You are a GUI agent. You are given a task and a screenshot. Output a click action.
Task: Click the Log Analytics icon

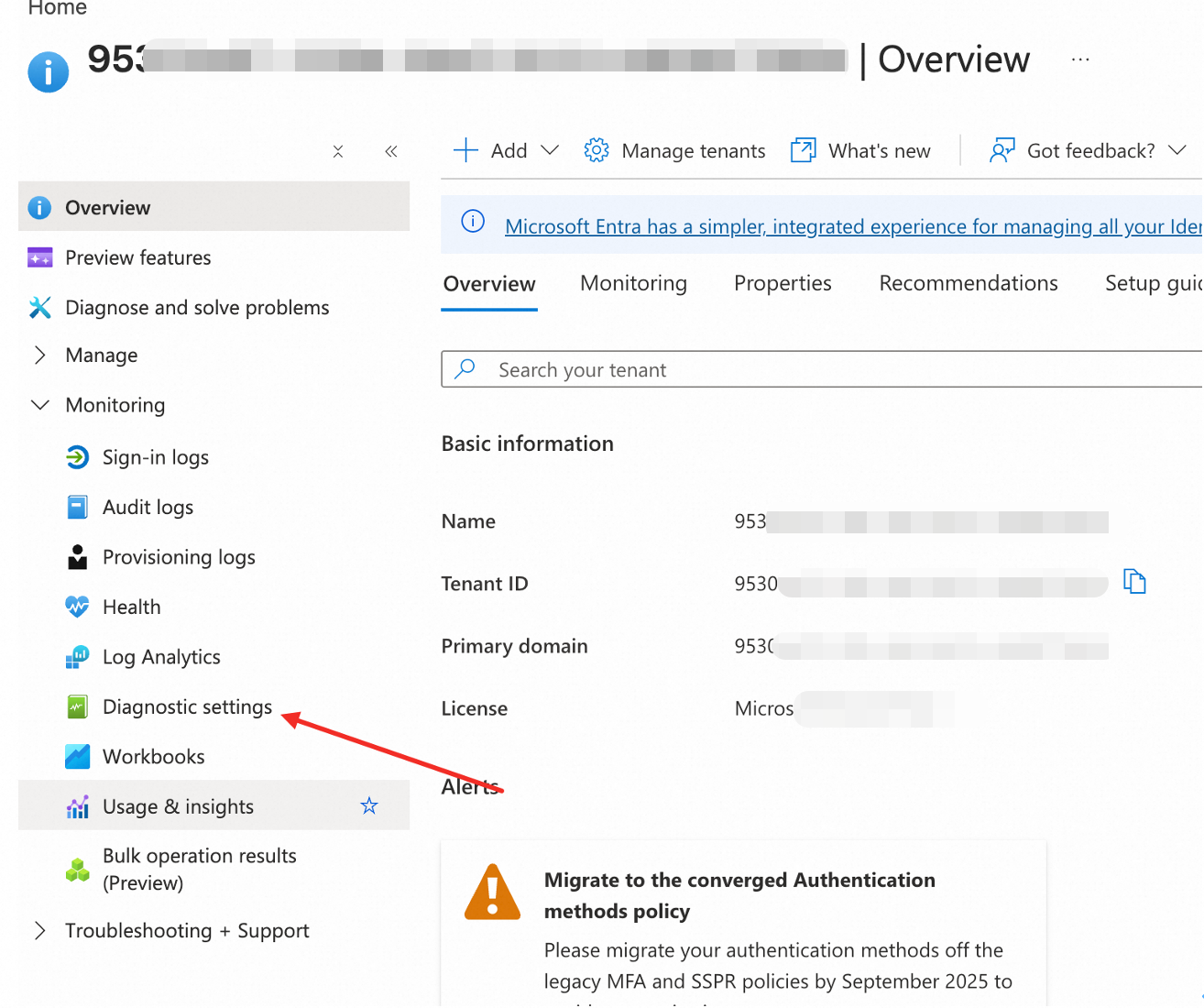click(x=78, y=656)
